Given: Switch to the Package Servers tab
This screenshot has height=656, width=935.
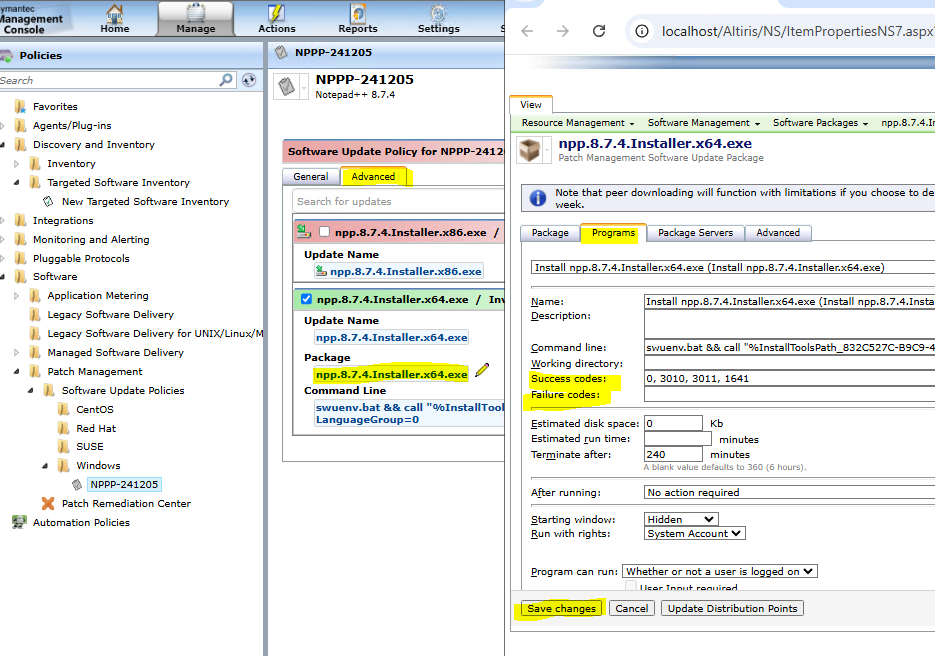Looking at the screenshot, I should 694,233.
